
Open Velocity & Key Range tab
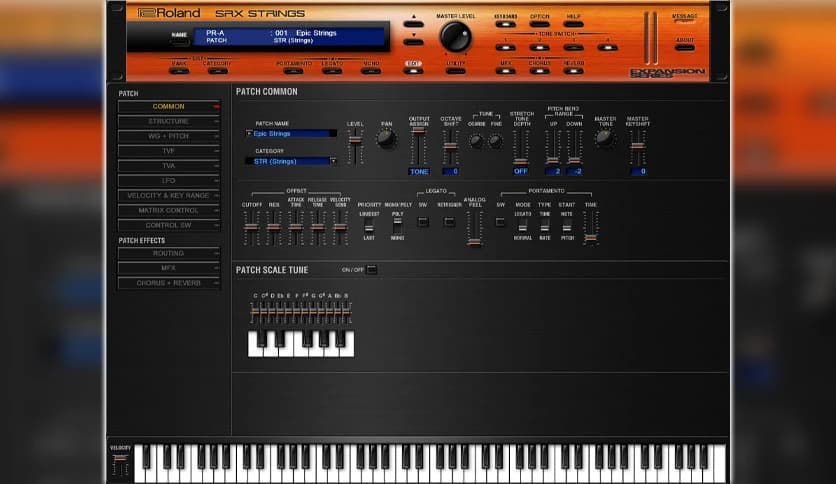click(x=168, y=196)
